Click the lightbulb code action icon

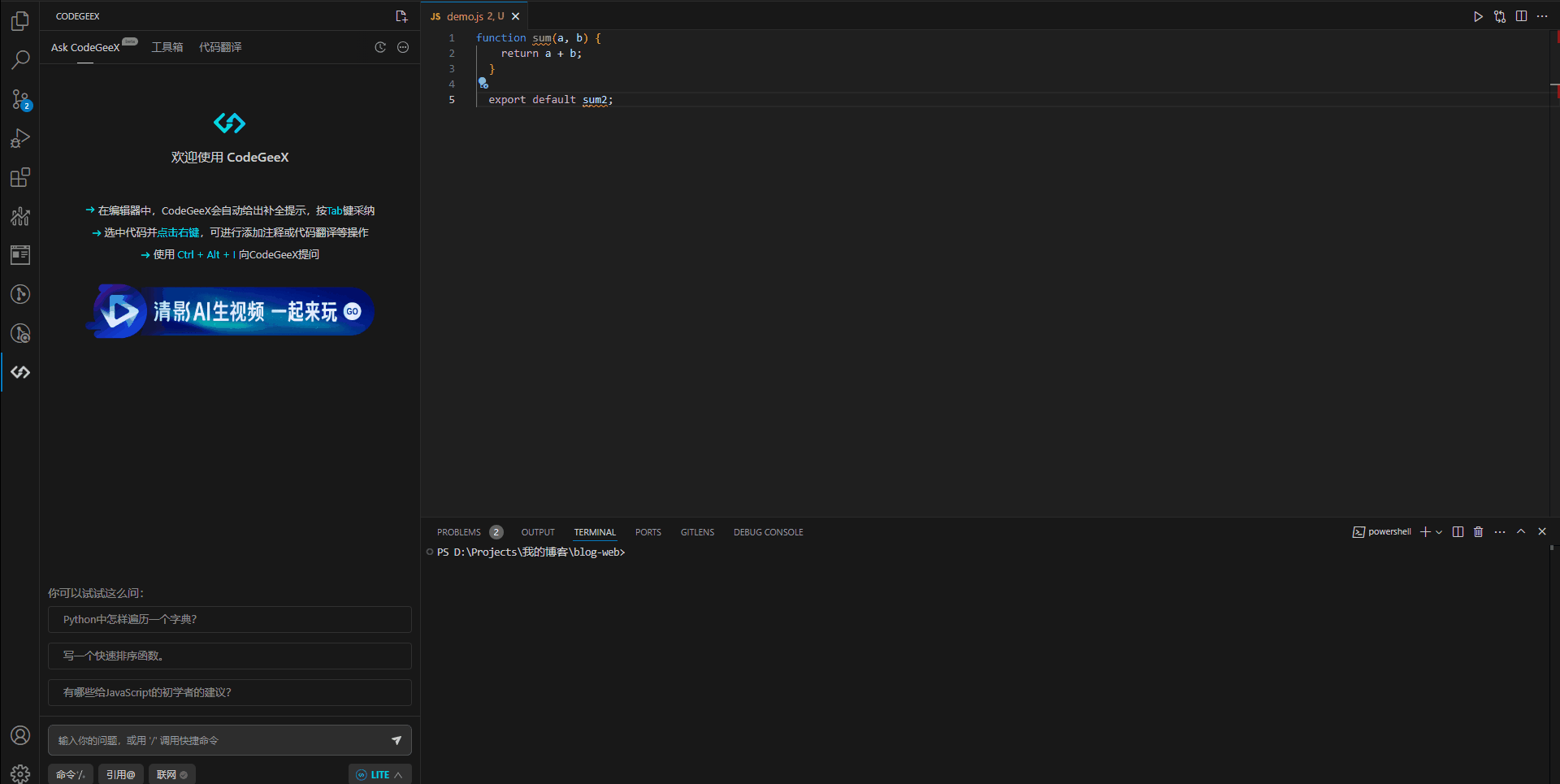(483, 83)
